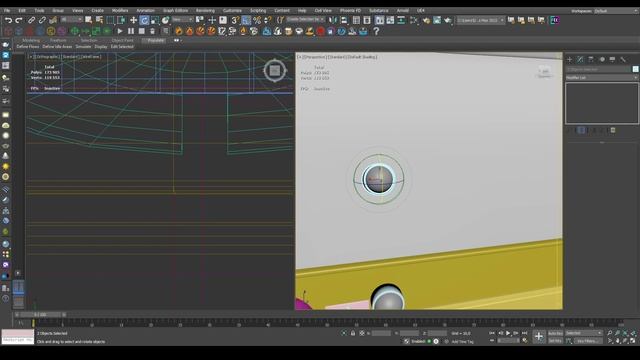Open the Mirror tool icon

click(333, 20)
